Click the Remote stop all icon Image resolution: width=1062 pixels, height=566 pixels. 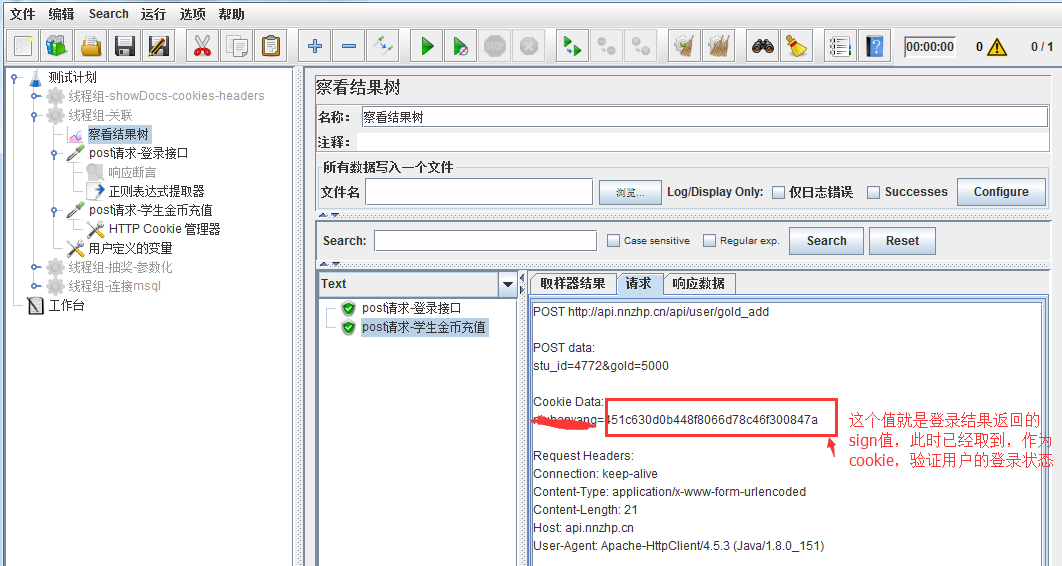coord(606,46)
